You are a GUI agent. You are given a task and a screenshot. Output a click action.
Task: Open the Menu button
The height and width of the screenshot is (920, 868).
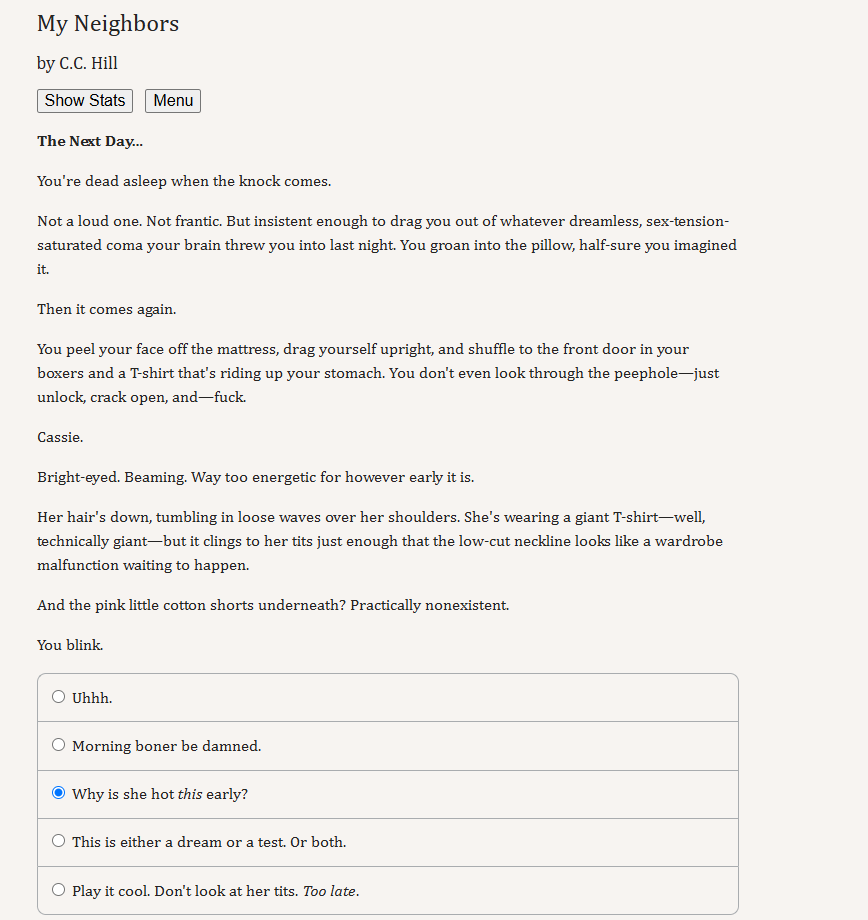[173, 101]
